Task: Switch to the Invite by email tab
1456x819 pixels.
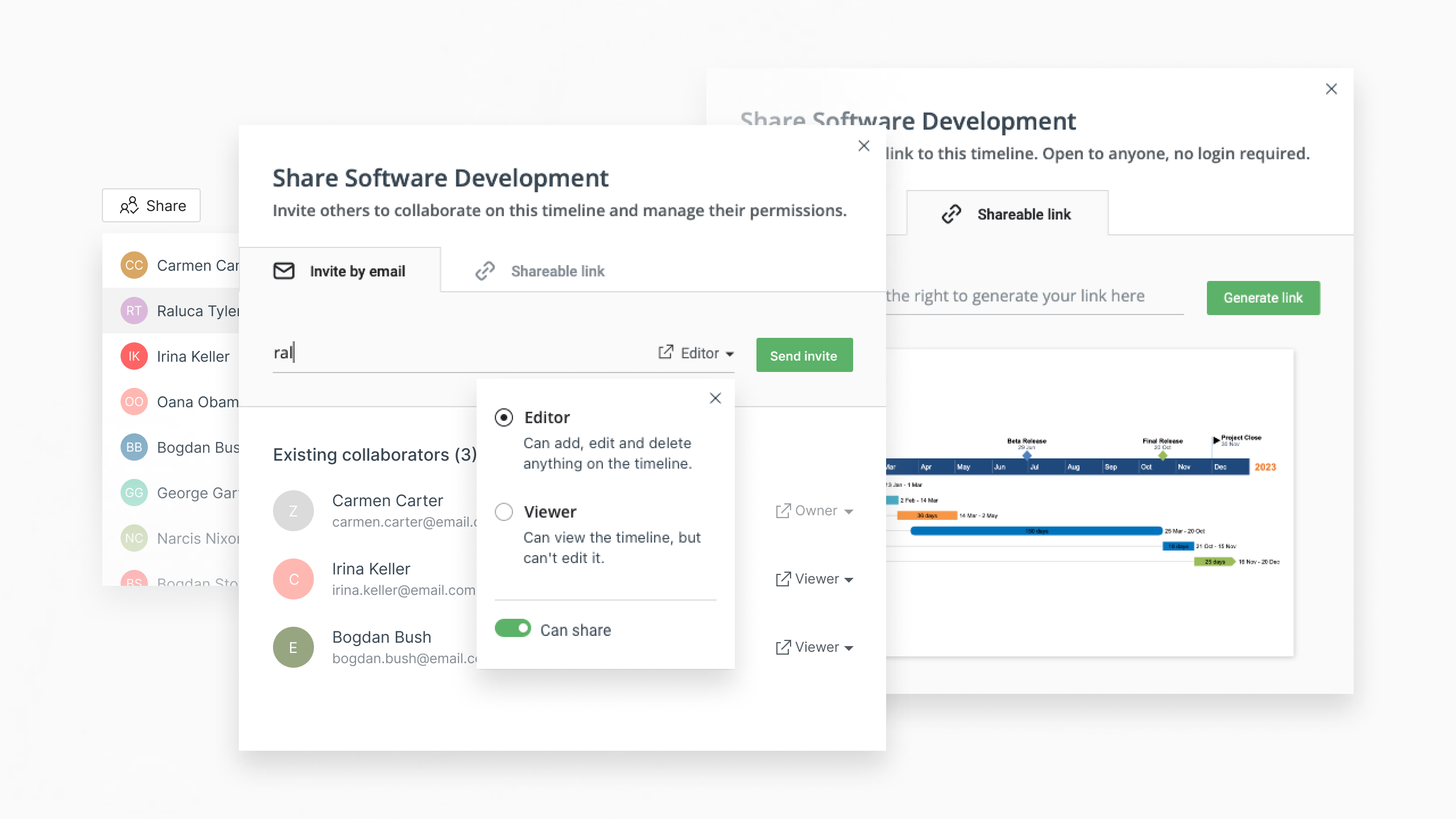Action: tap(357, 271)
